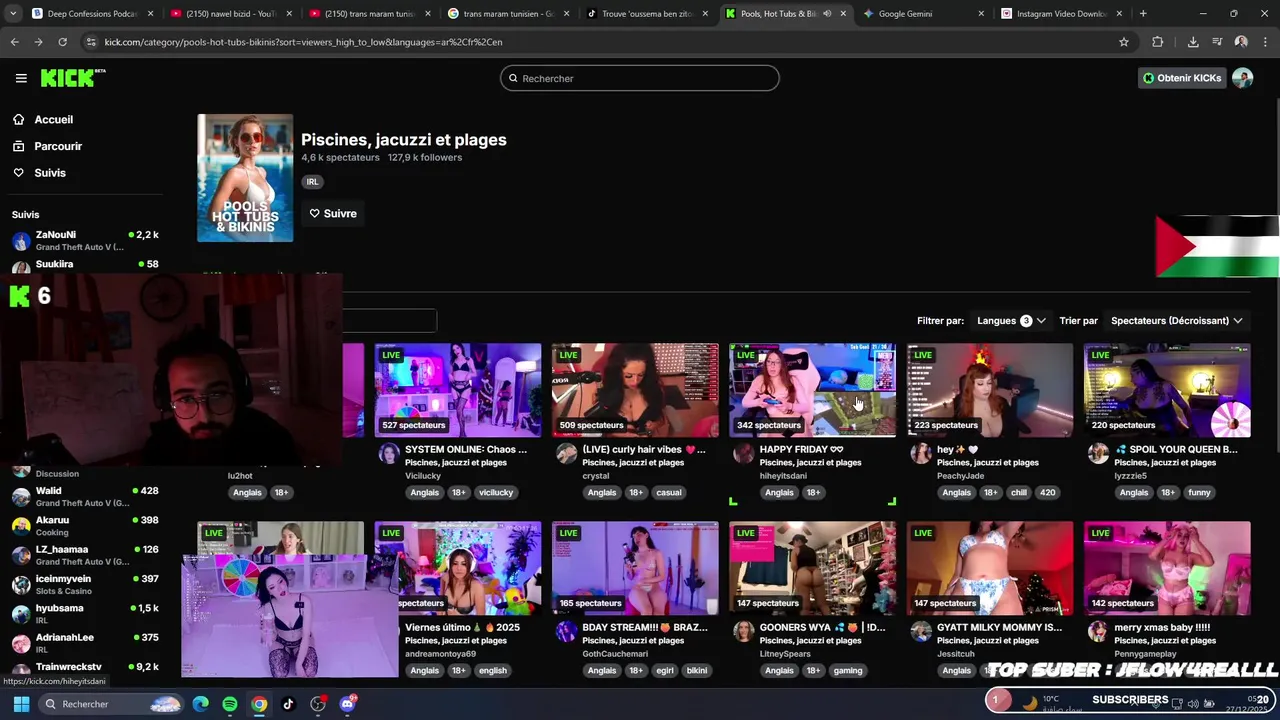Open the browser extensions puzzle icon
The image size is (1280, 720).
pos(1158,42)
